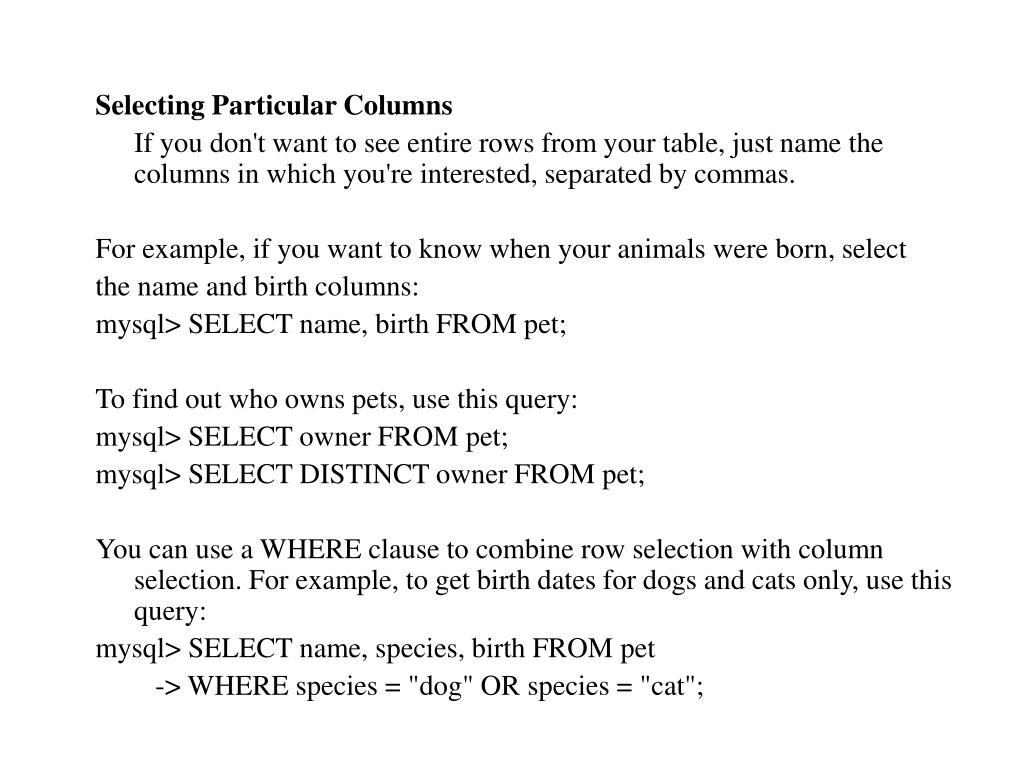
Task: Click the heading Selecting Particular Columns
Action: click(x=274, y=106)
